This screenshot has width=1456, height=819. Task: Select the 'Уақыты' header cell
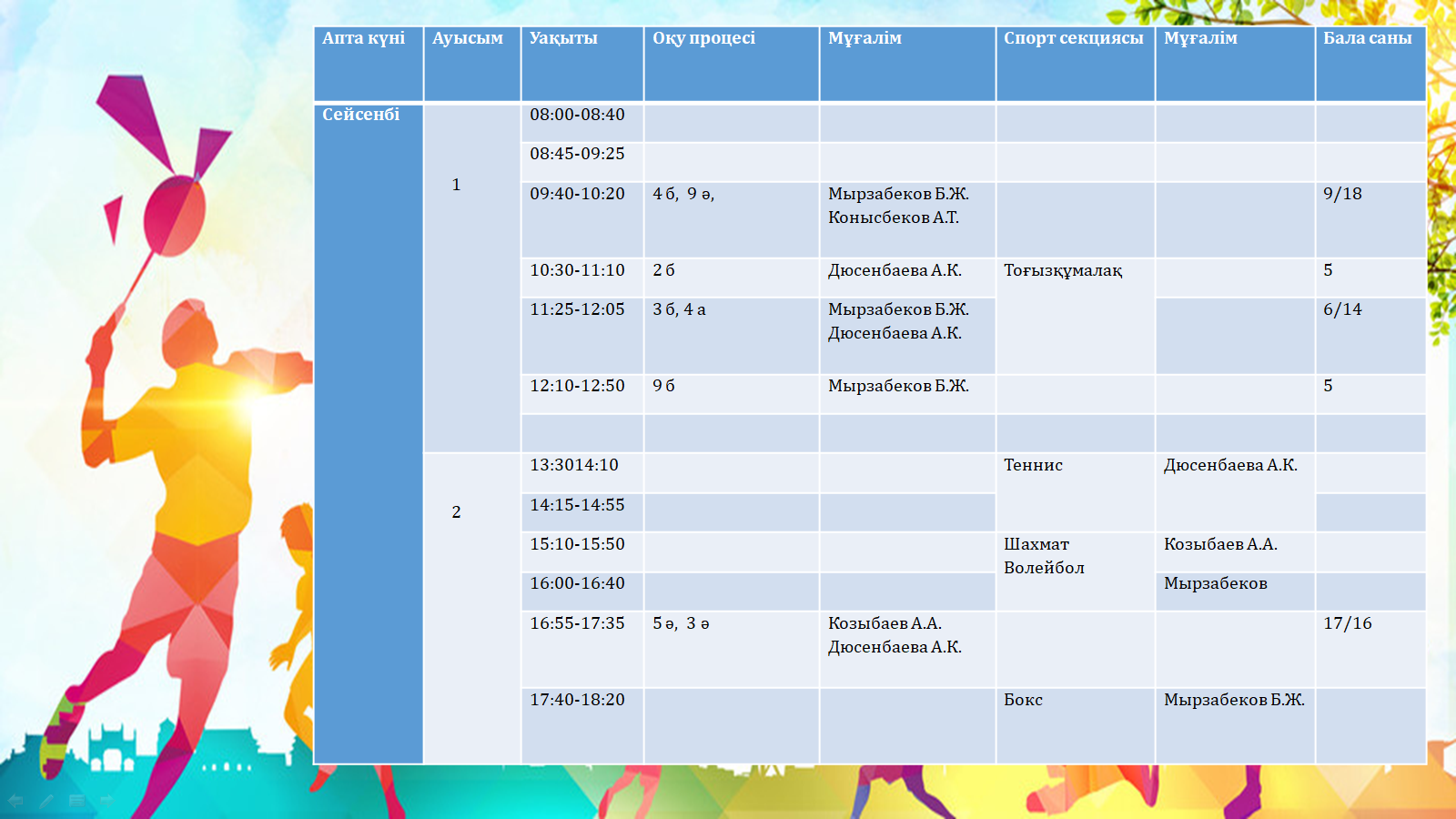[x=582, y=64]
